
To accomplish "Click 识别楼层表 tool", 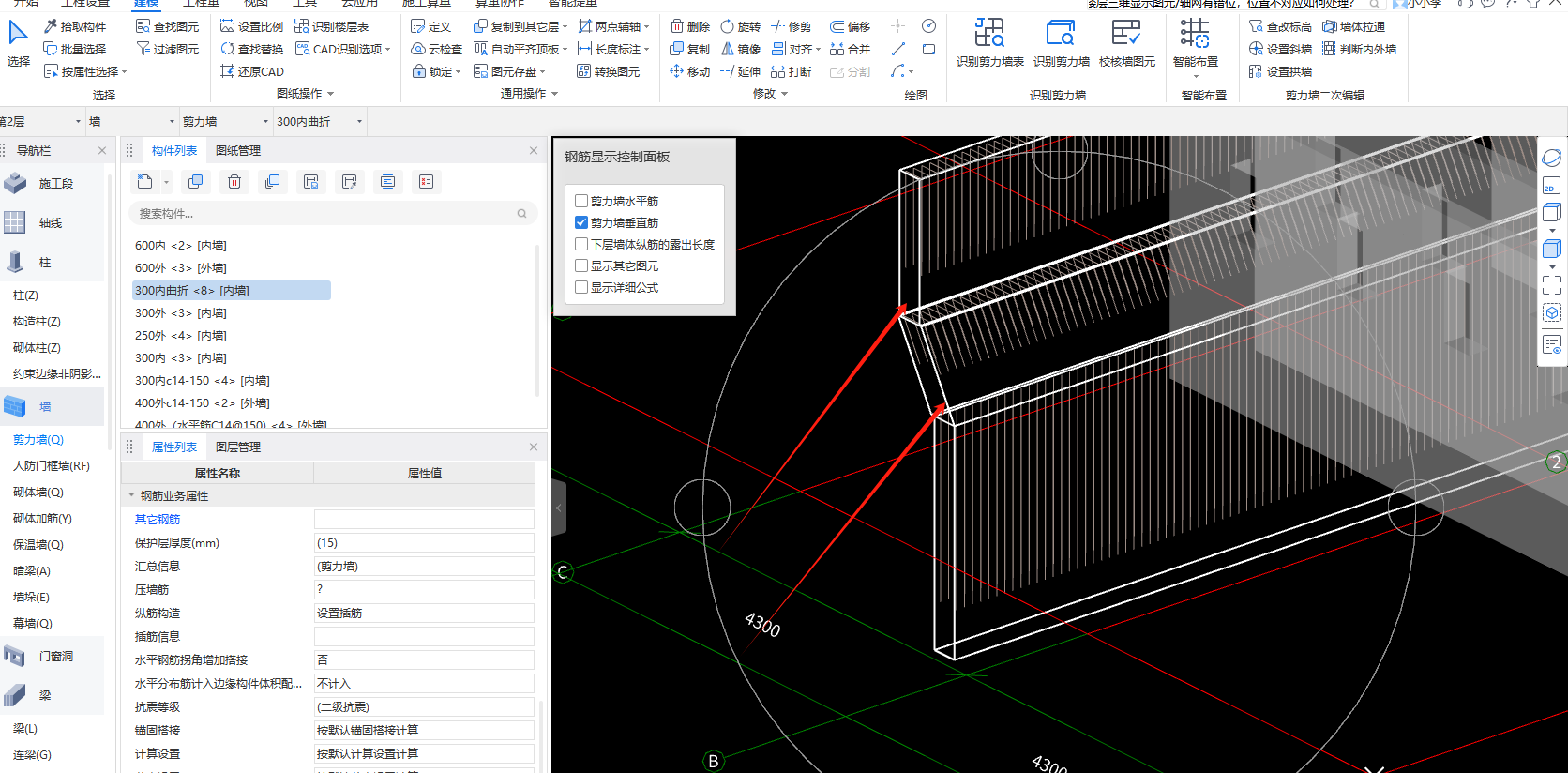I will (332, 26).
